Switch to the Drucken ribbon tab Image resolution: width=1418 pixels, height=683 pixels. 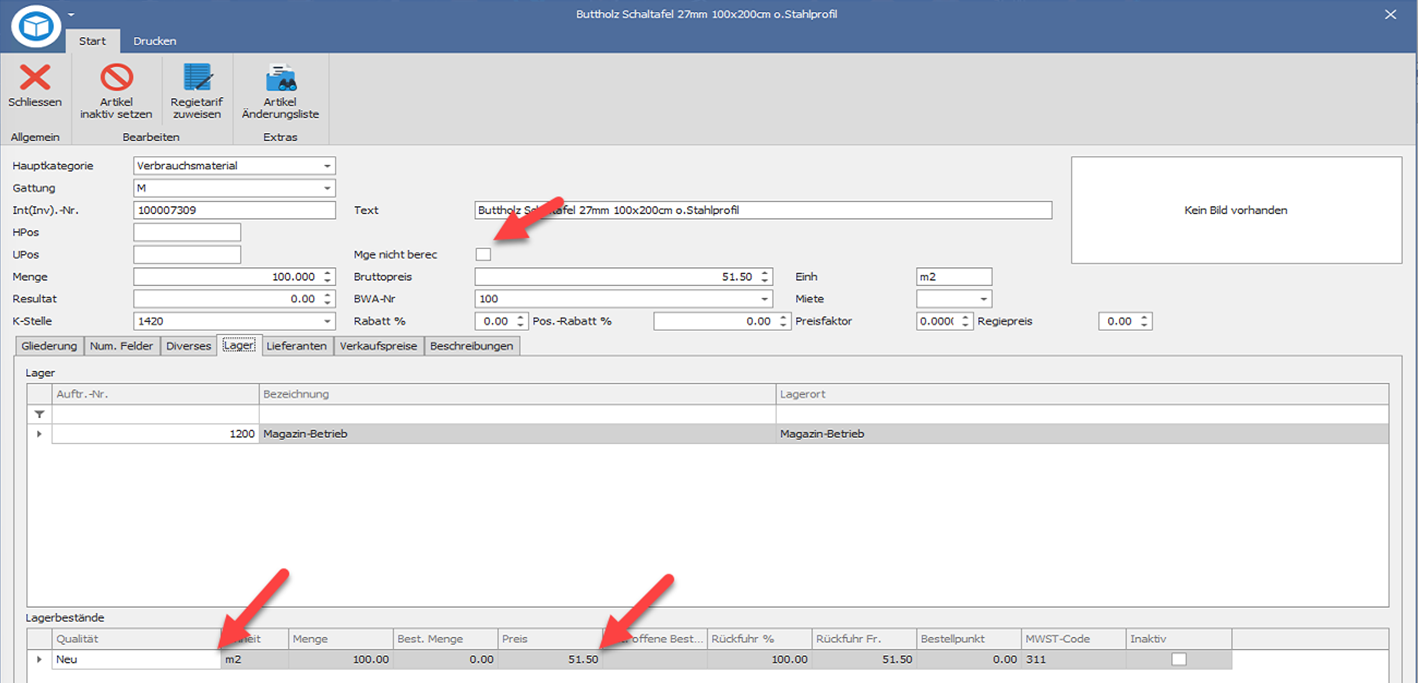click(x=155, y=41)
